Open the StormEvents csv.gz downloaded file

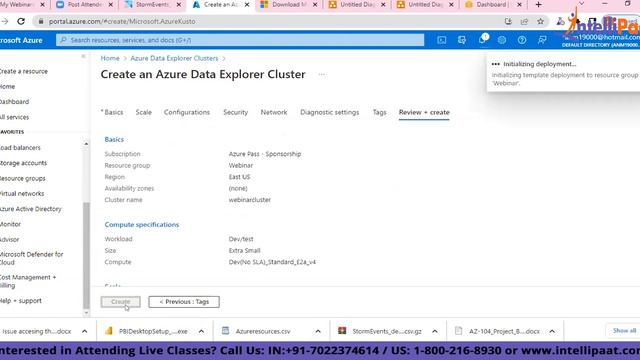click(387, 331)
